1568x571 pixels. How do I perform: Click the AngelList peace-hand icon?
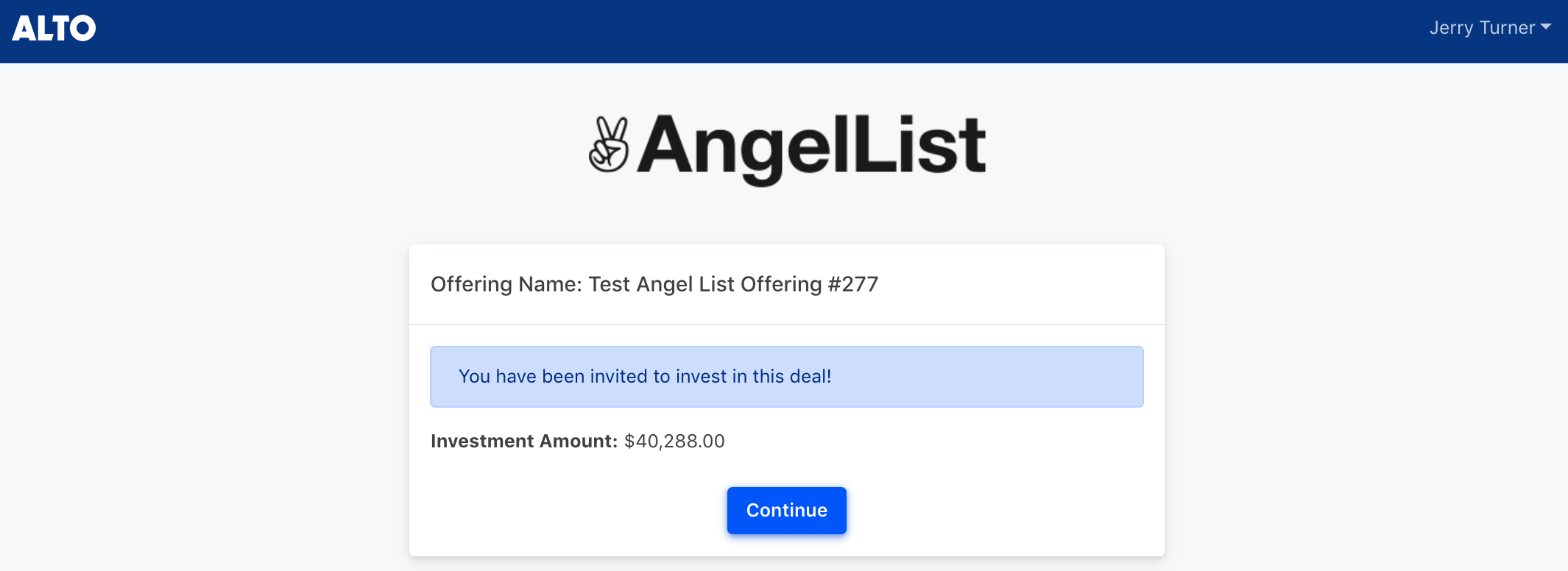click(x=609, y=145)
